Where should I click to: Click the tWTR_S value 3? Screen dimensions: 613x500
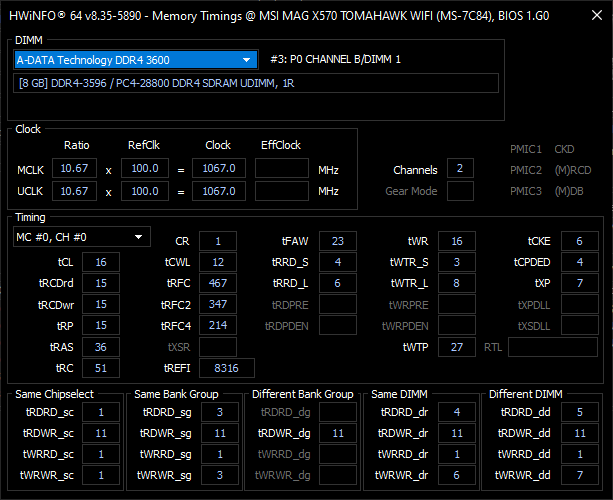(x=457, y=262)
